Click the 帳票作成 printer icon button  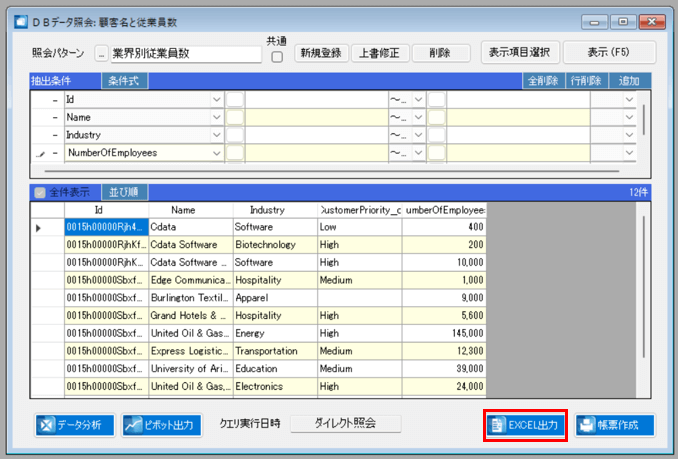point(615,425)
